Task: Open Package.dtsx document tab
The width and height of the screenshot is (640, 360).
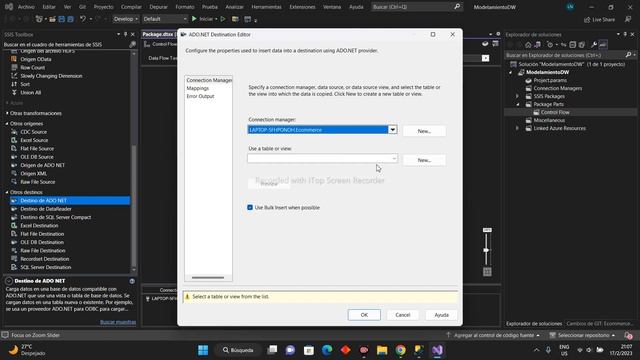Action: (158, 34)
